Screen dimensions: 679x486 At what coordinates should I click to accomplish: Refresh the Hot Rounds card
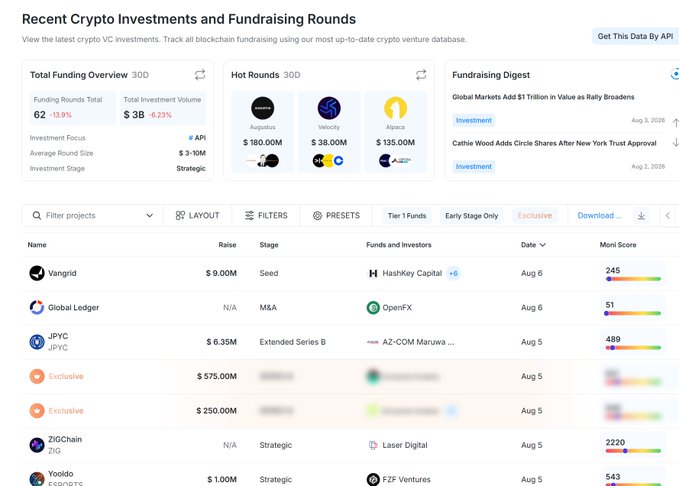click(x=421, y=75)
